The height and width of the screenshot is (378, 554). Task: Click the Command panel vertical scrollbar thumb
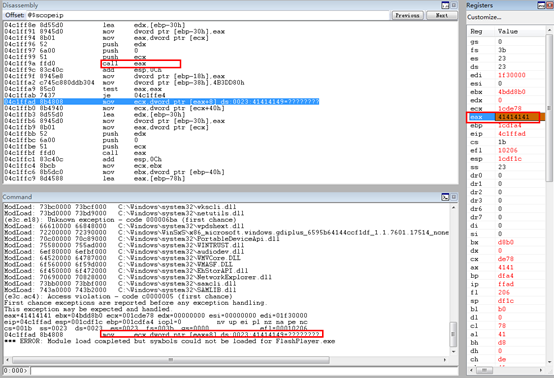tap(454, 335)
